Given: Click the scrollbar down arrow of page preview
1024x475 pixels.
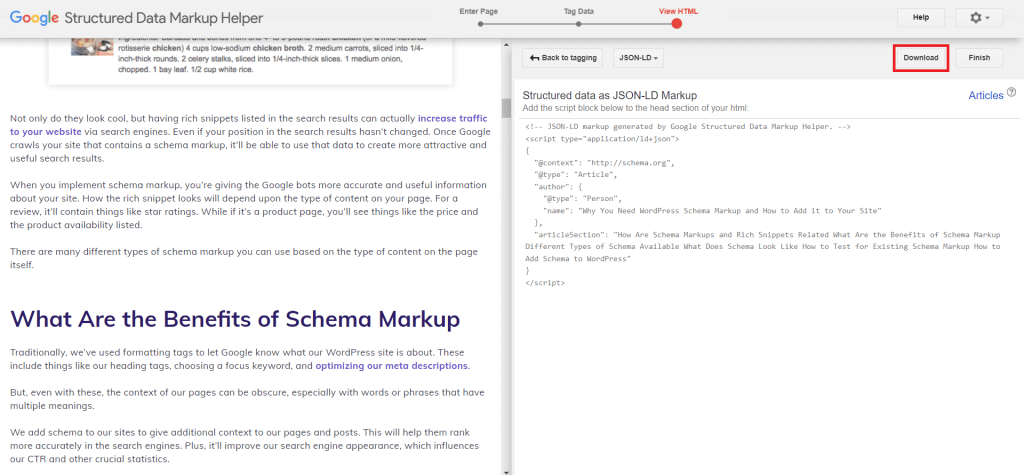Looking at the screenshot, I should point(506,470).
